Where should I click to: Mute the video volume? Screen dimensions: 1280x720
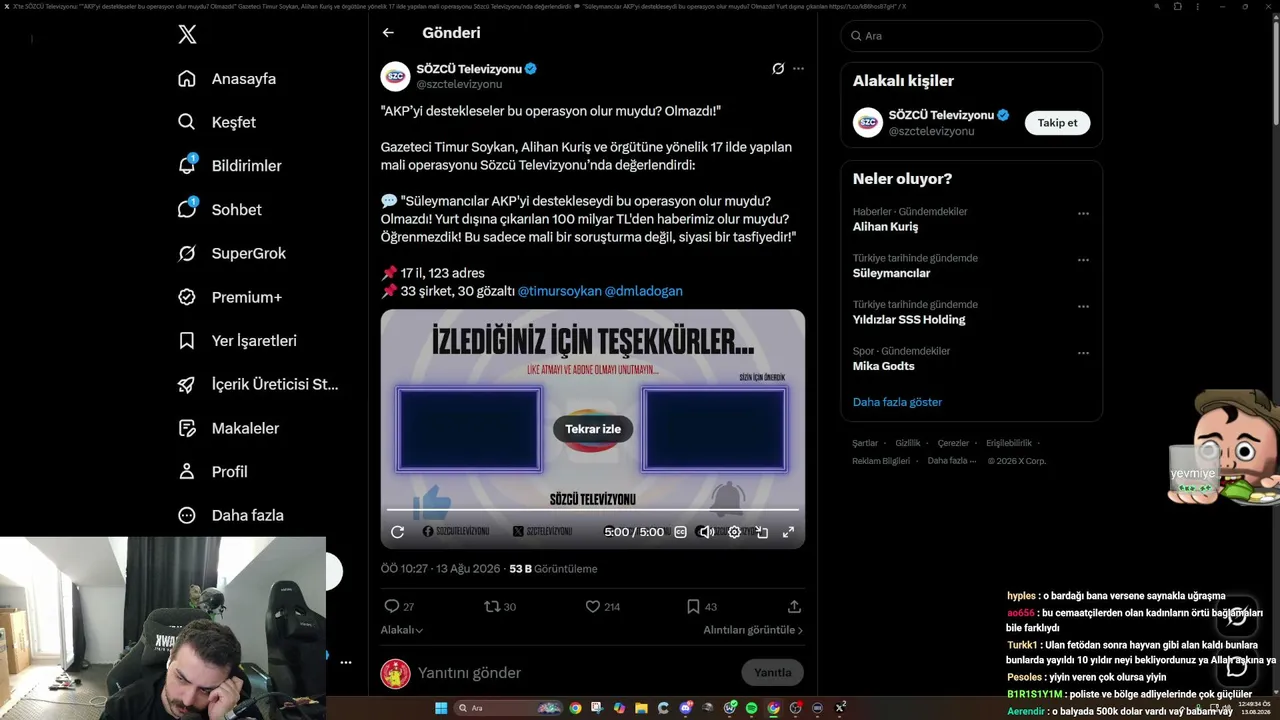(706, 532)
